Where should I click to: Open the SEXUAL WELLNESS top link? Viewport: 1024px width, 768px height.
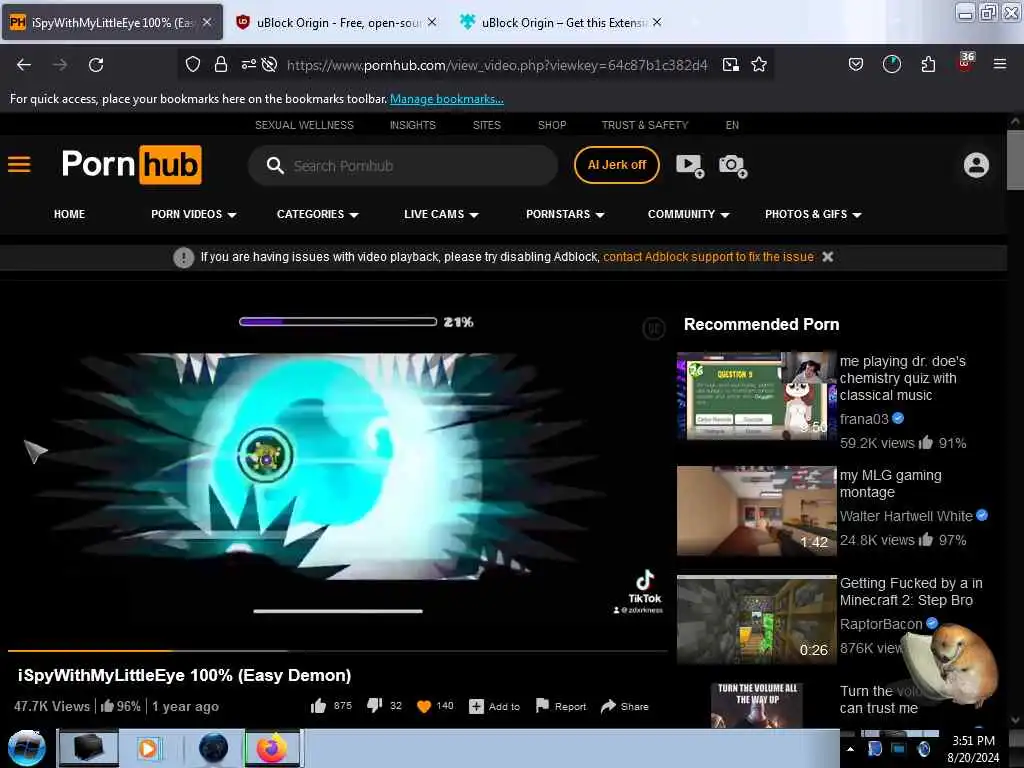click(304, 125)
